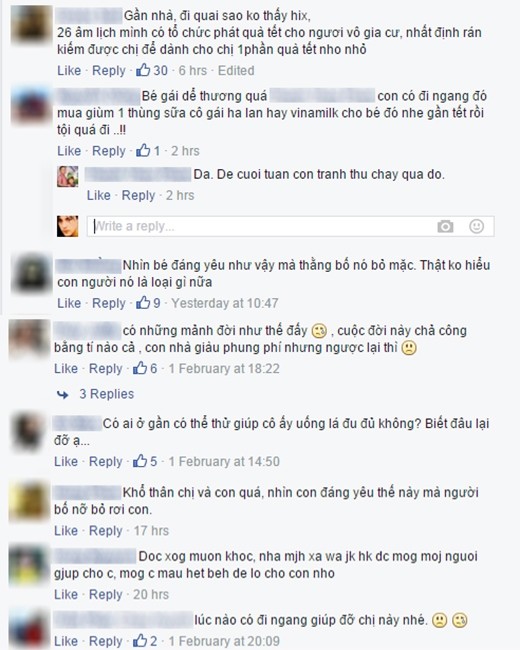The image size is (520, 650).
Task: Open avatar thumbnail next to reply box
Action: (68, 226)
